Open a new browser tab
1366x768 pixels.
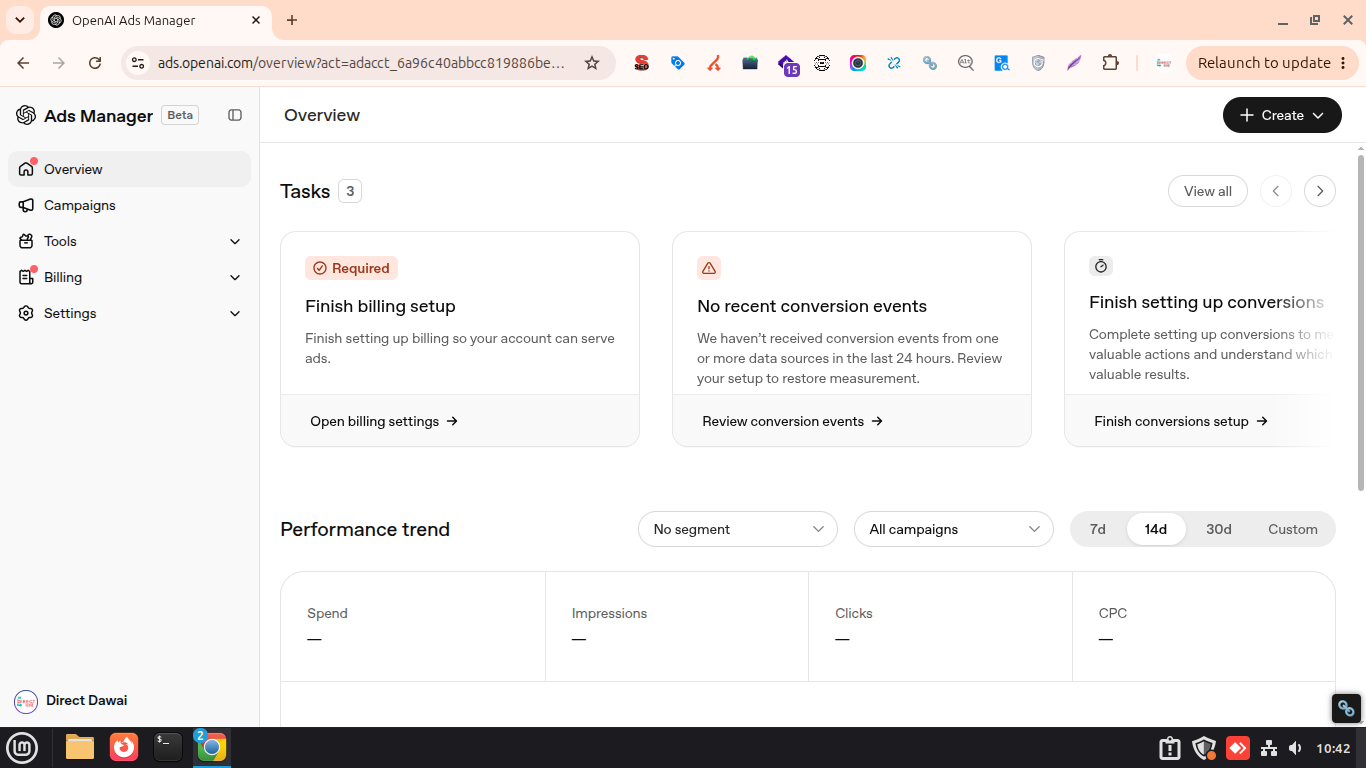[x=292, y=20]
